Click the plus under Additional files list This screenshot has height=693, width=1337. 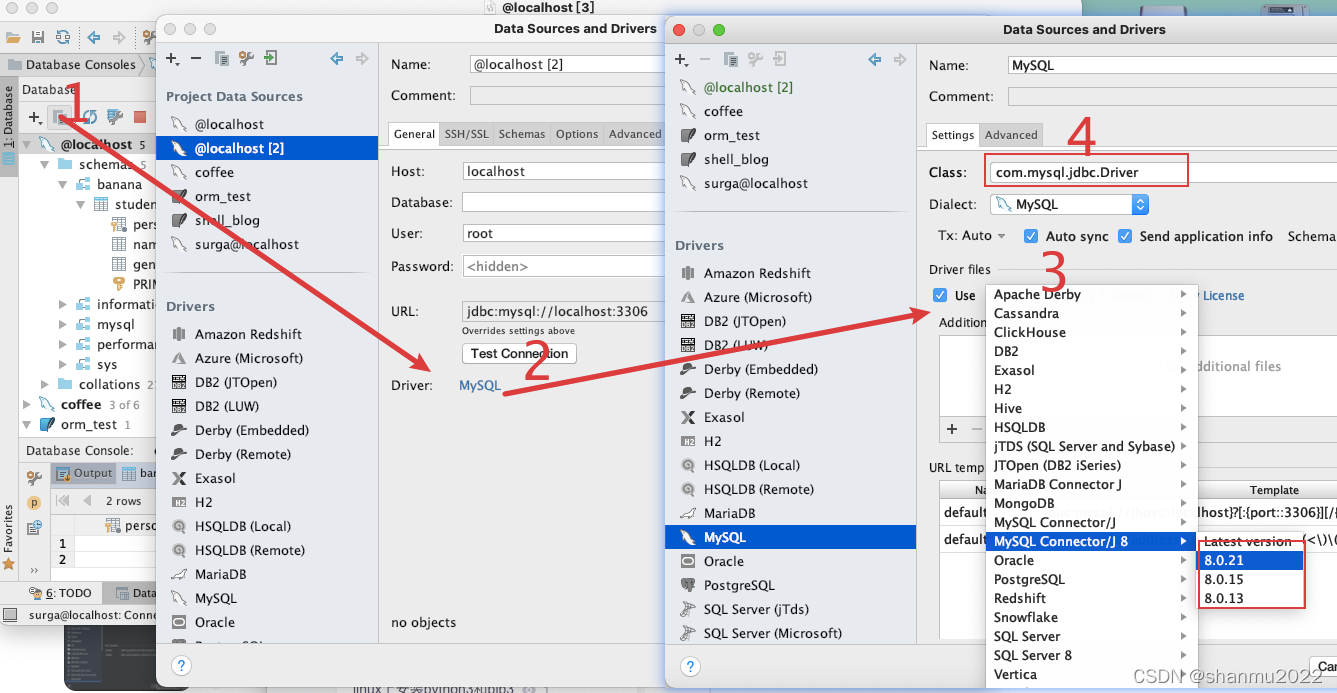tap(952, 429)
